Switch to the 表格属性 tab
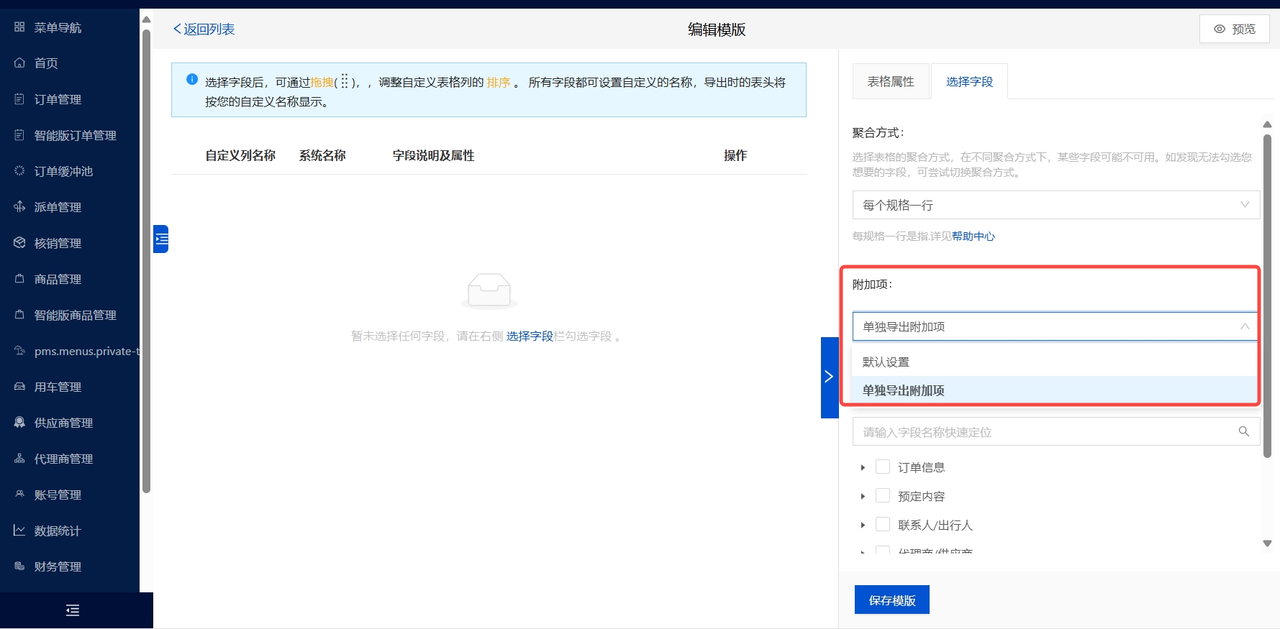The width and height of the screenshot is (1280, 629). [890, 82]
